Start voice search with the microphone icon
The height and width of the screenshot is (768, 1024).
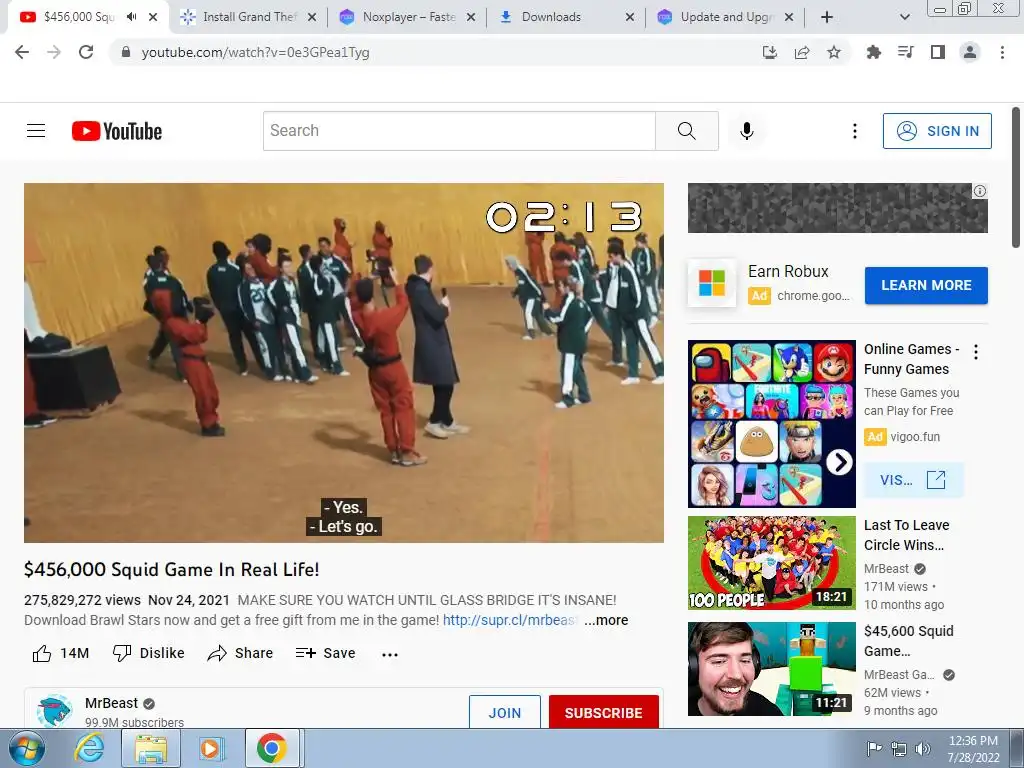pyautogui.click(x=747, y=131)
